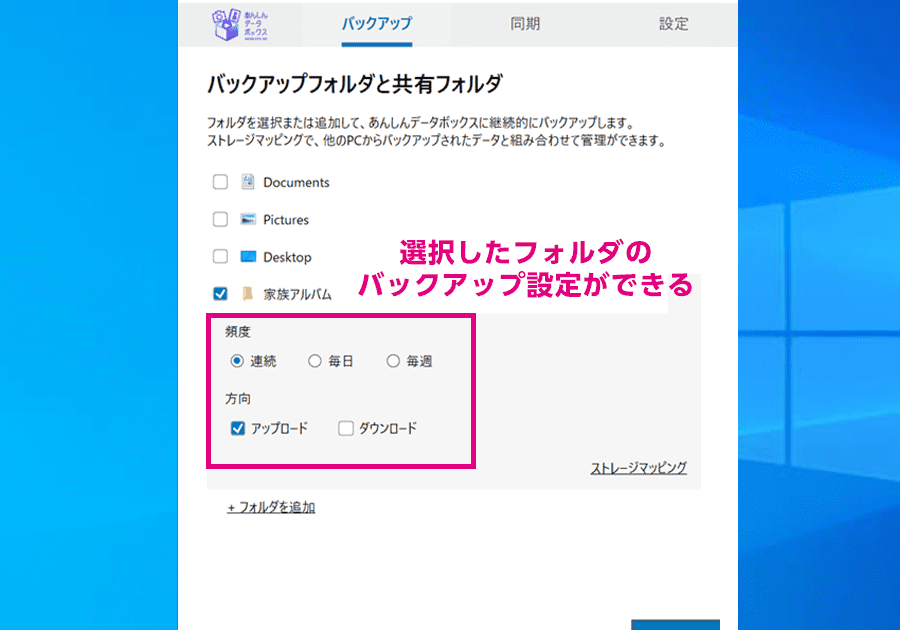Click the Documents folder icon
This screenshot has height=630, width=900.
(248, 182)
